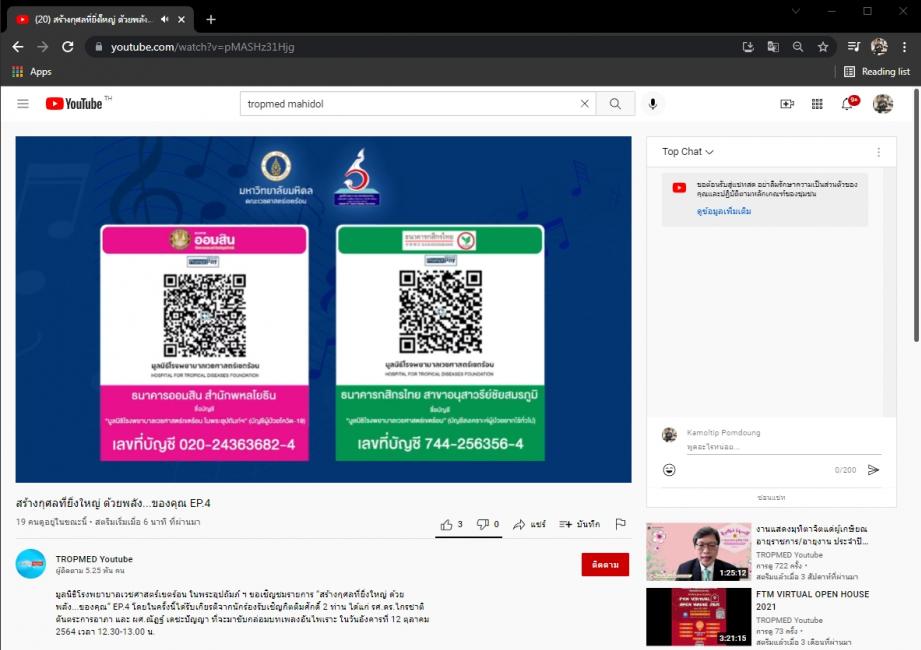
Task: Report the video with the flag icon
Action: coord(620,524)
